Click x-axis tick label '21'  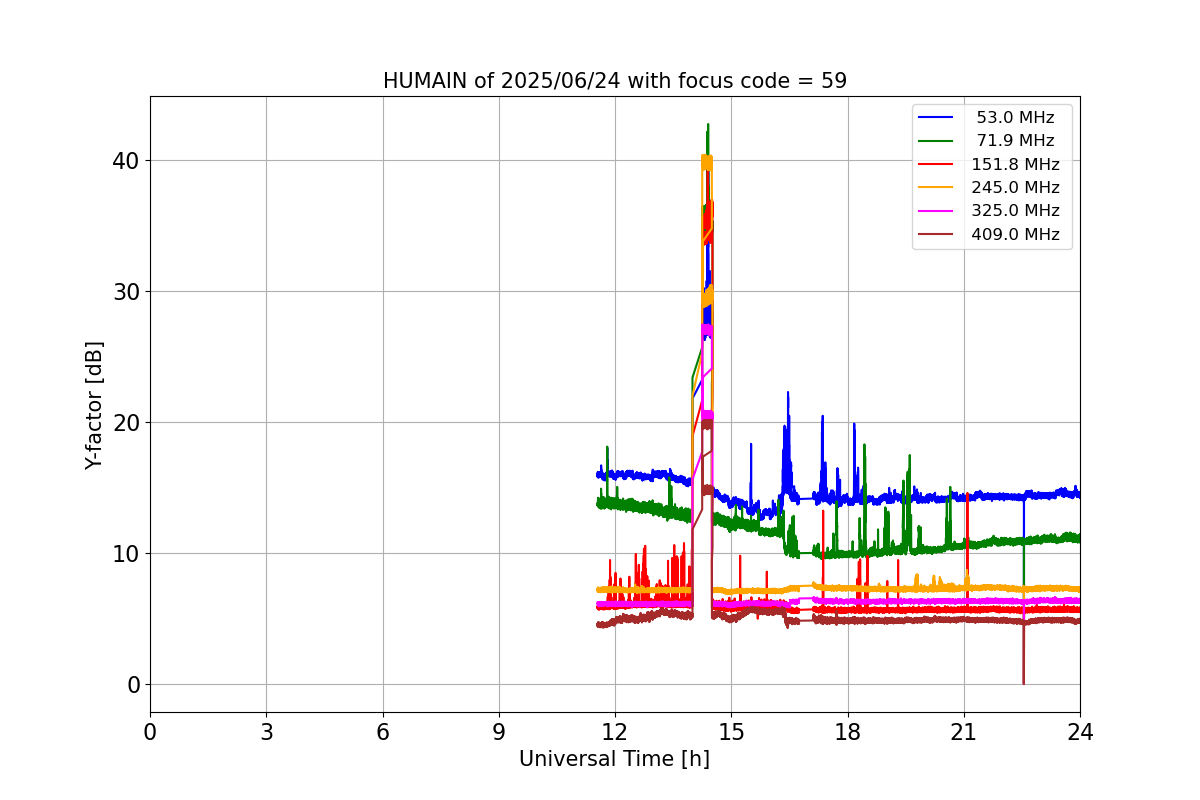[964, 732]
